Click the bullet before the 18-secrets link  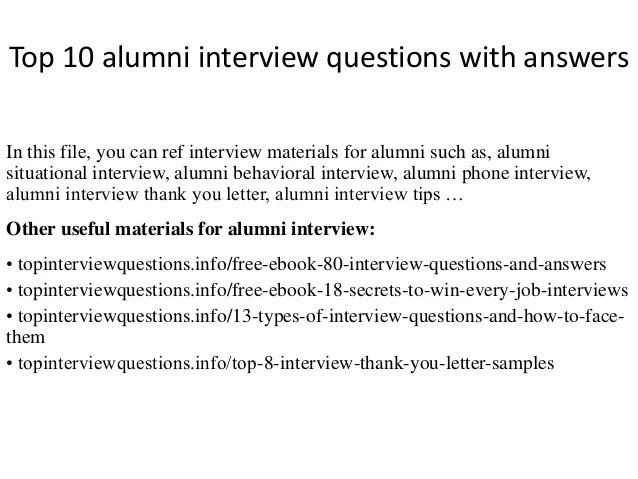(x=9, y=291)
